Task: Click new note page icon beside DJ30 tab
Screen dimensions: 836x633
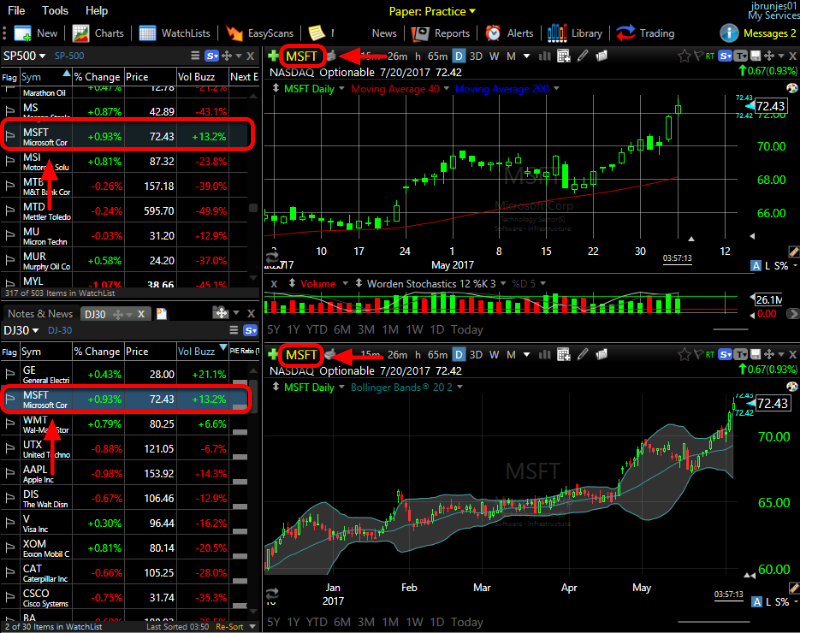Action: point(161,314)
